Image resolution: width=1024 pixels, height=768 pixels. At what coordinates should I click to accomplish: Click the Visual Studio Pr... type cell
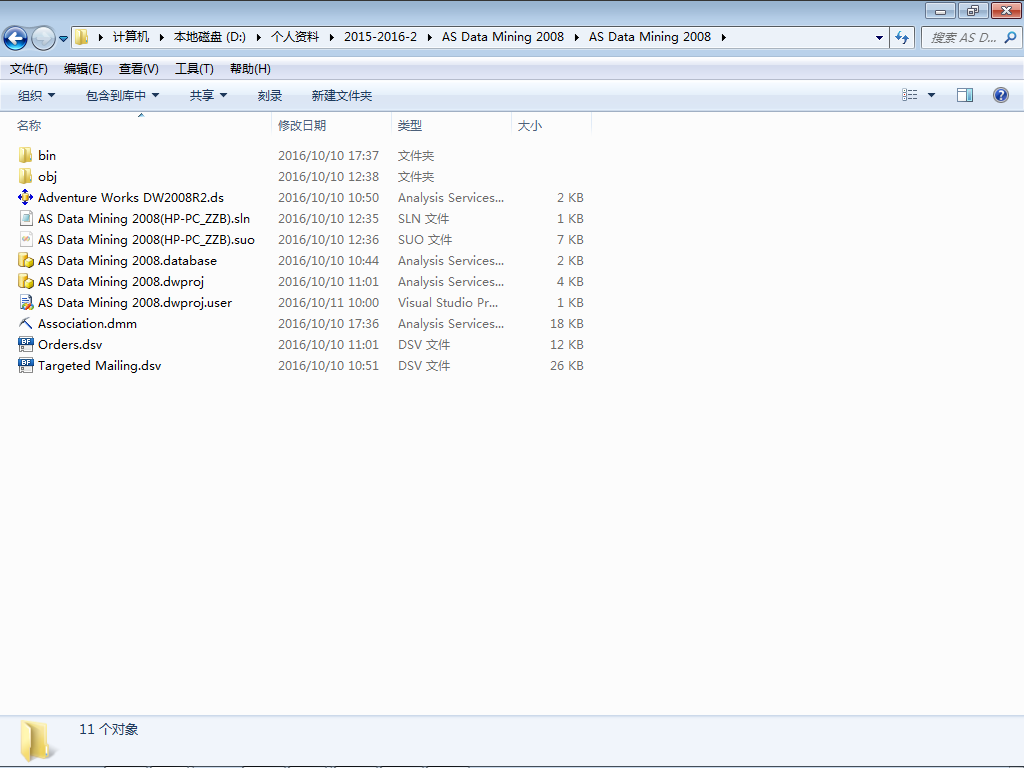tap(448, 302)
